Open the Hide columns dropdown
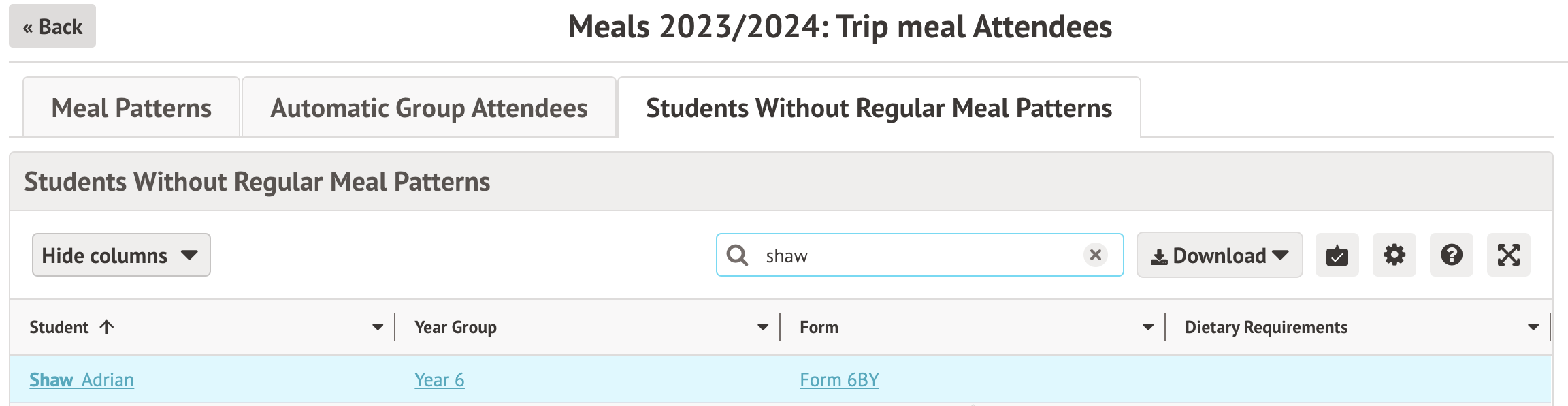Viewport: 1568px width, 406px height. click(121, 255)
